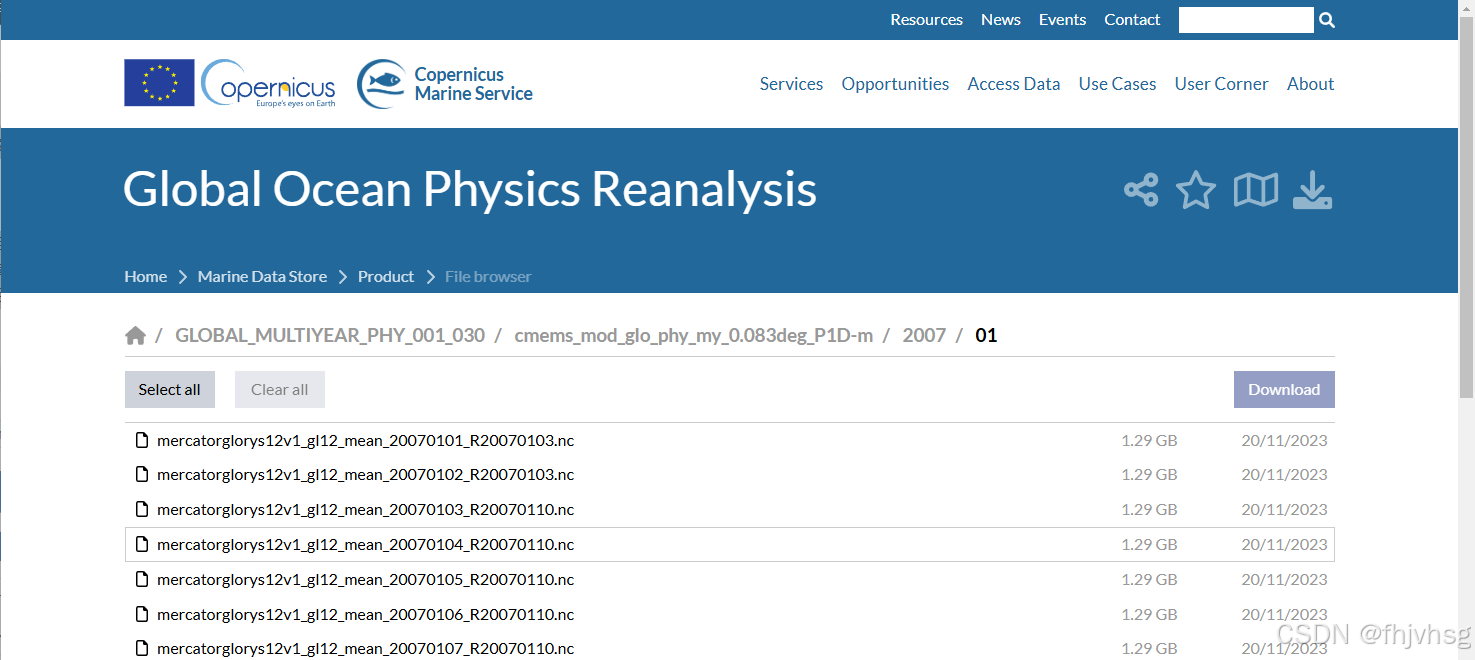The image size is (1475, 660).
Task: Click the search magnifier icon
Action: [x=1327, y=19]
